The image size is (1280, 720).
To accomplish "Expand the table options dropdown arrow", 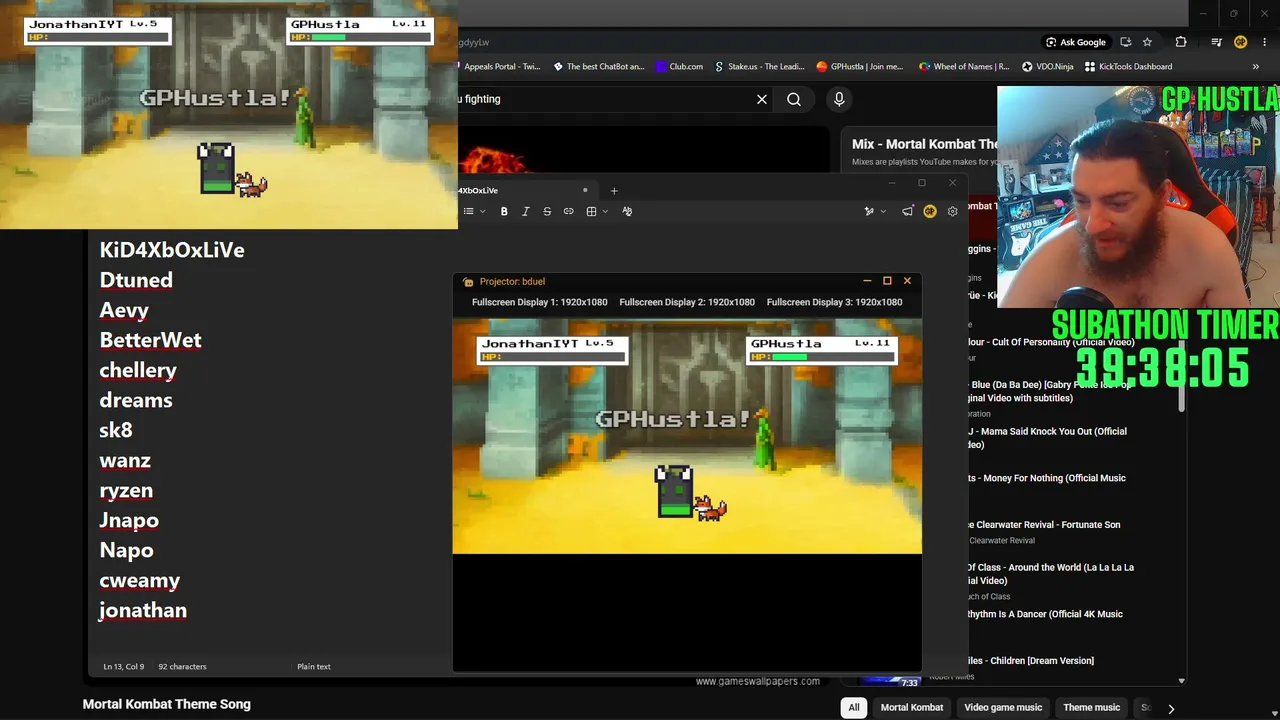I will point(605,211).
